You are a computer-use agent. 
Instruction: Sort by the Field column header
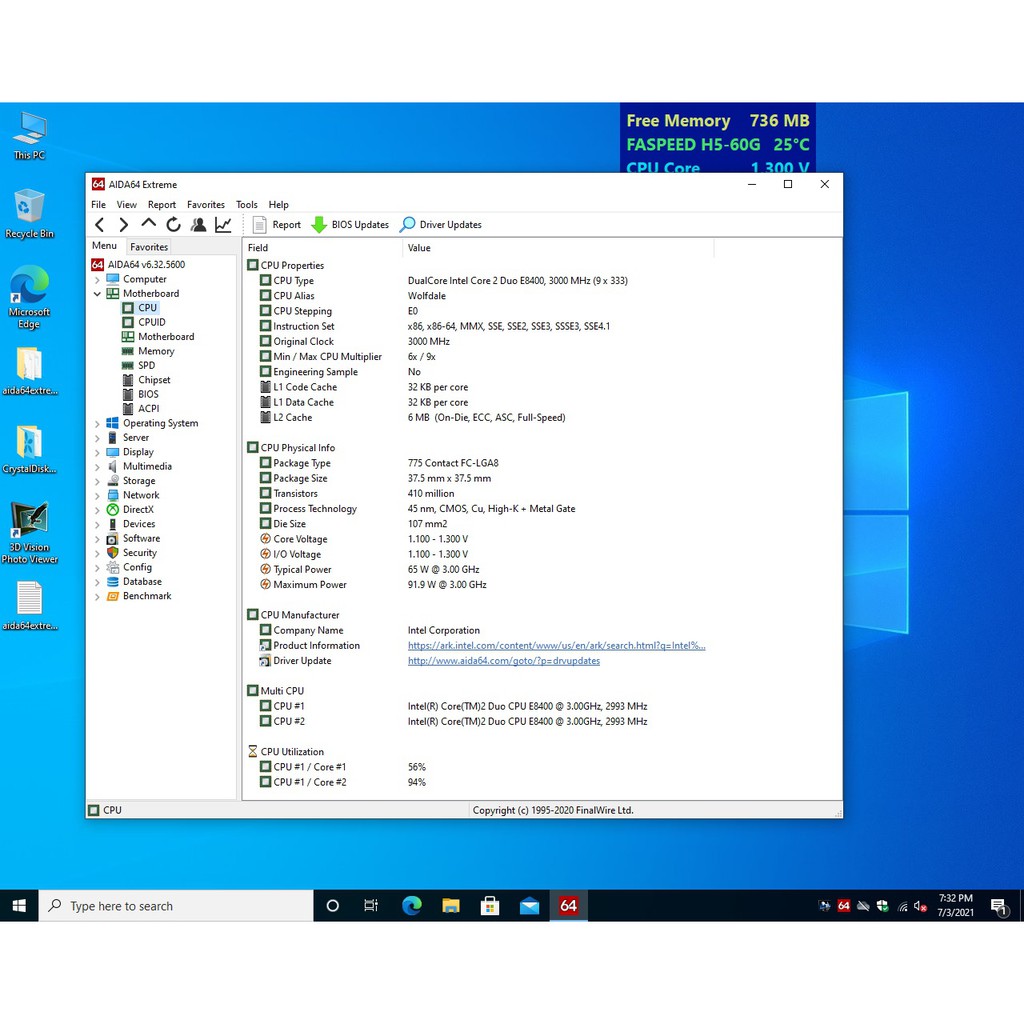pos(323,248)
